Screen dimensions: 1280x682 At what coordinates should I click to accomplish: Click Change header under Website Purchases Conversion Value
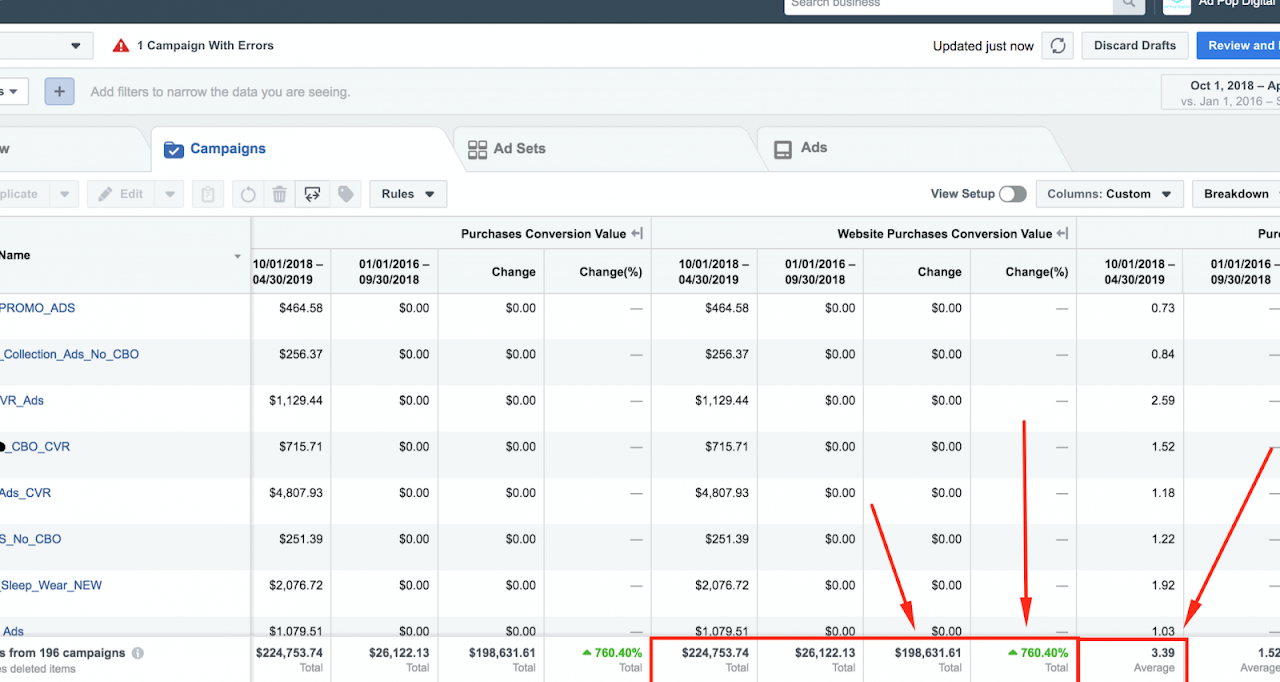[917, 272]
